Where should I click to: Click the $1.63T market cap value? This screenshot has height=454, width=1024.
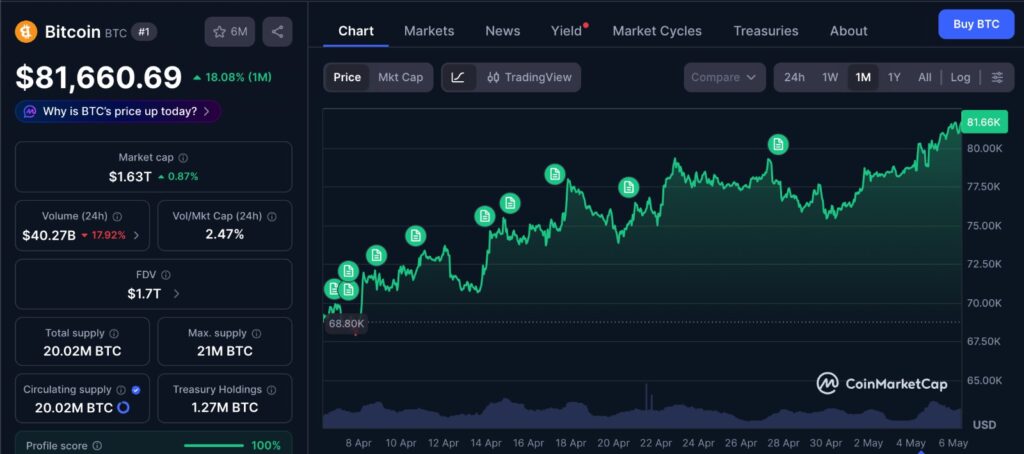(130, 176)
